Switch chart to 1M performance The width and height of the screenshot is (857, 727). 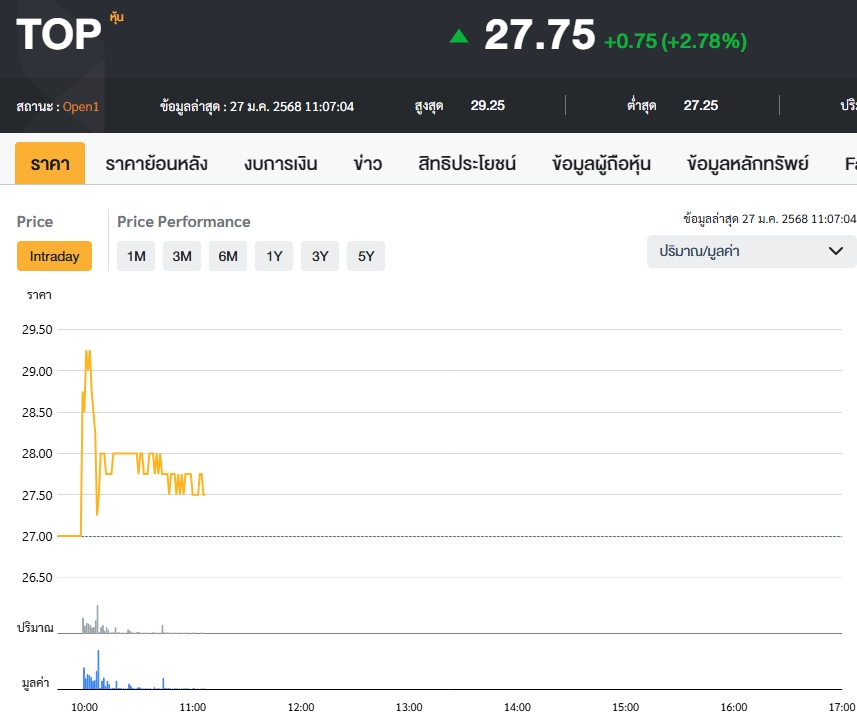136,256
